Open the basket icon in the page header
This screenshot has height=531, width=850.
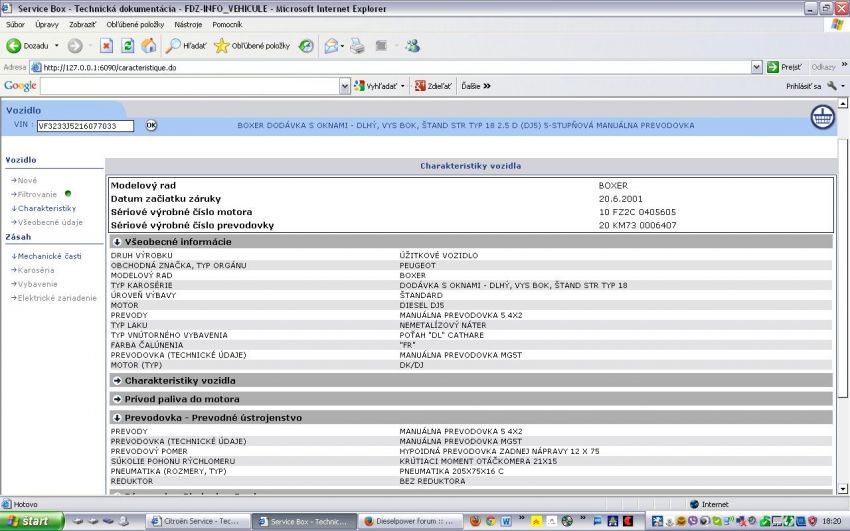tap(822, 116)
